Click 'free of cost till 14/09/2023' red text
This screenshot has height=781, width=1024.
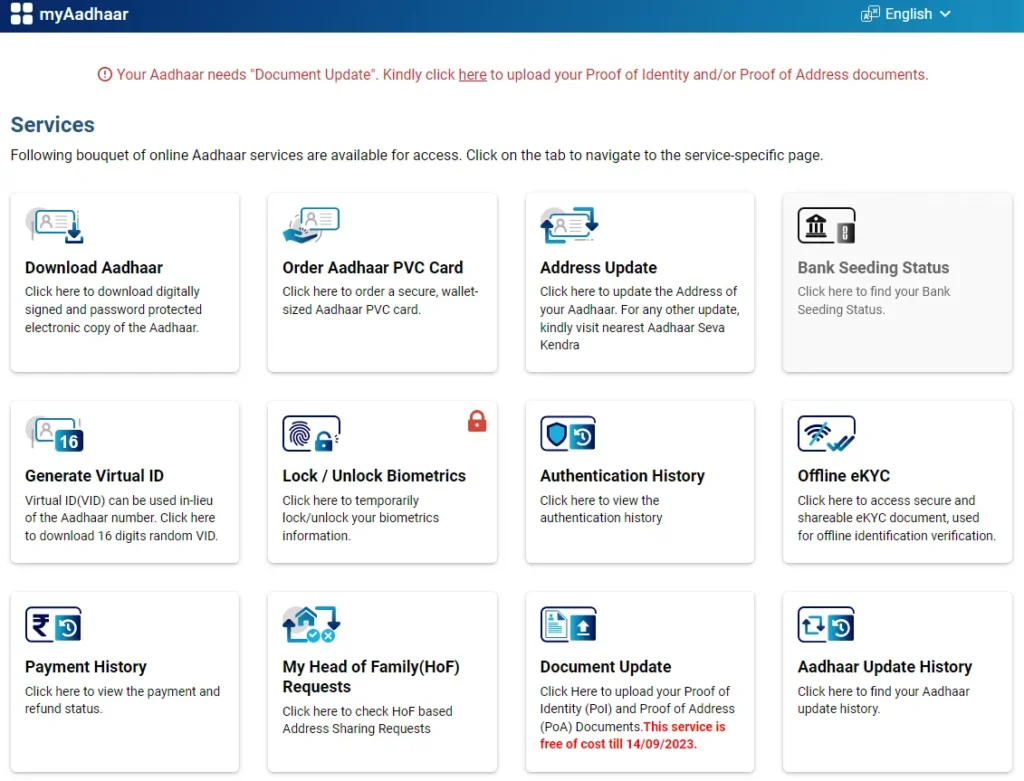(618, 744)
